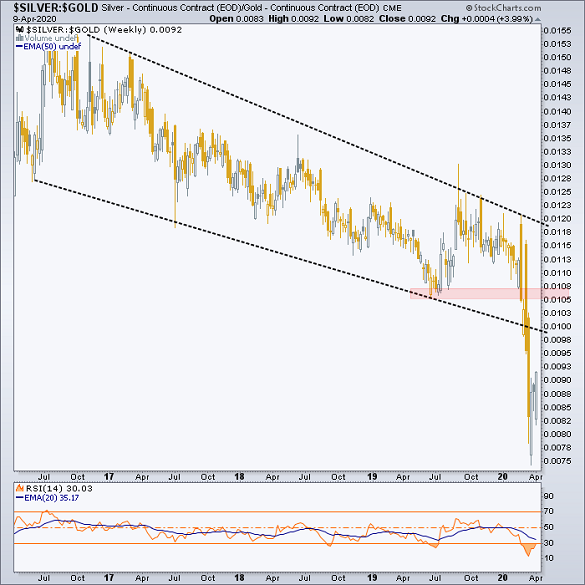Click the latest weekly candlestick near Apr 2020
This screenshot has width=585, height=585.
(536, 397)
